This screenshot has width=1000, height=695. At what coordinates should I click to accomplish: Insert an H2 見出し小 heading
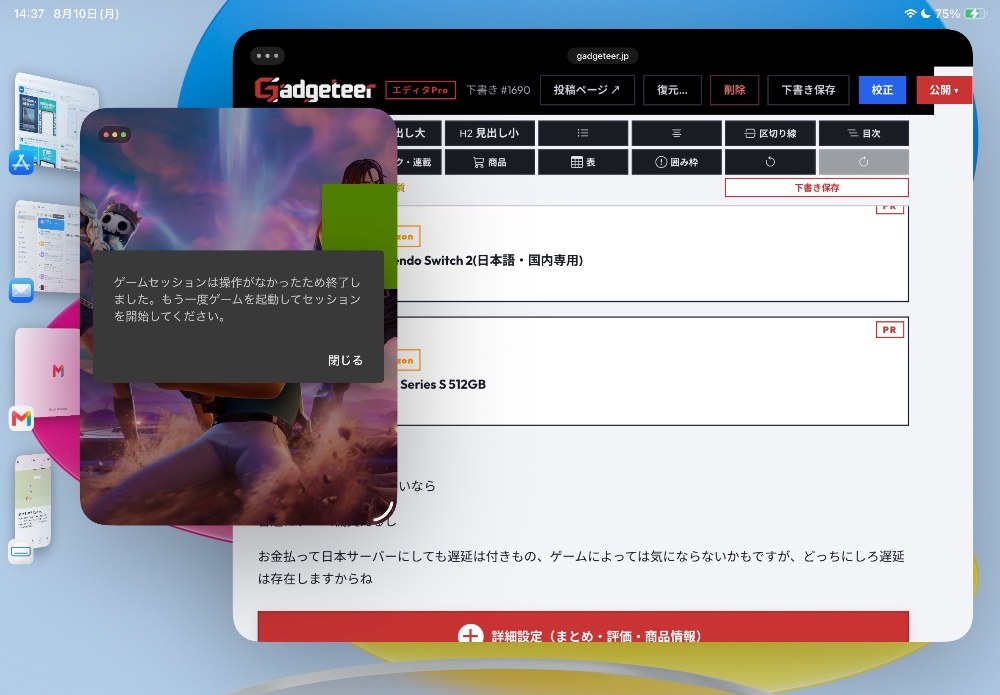(489, 133)
